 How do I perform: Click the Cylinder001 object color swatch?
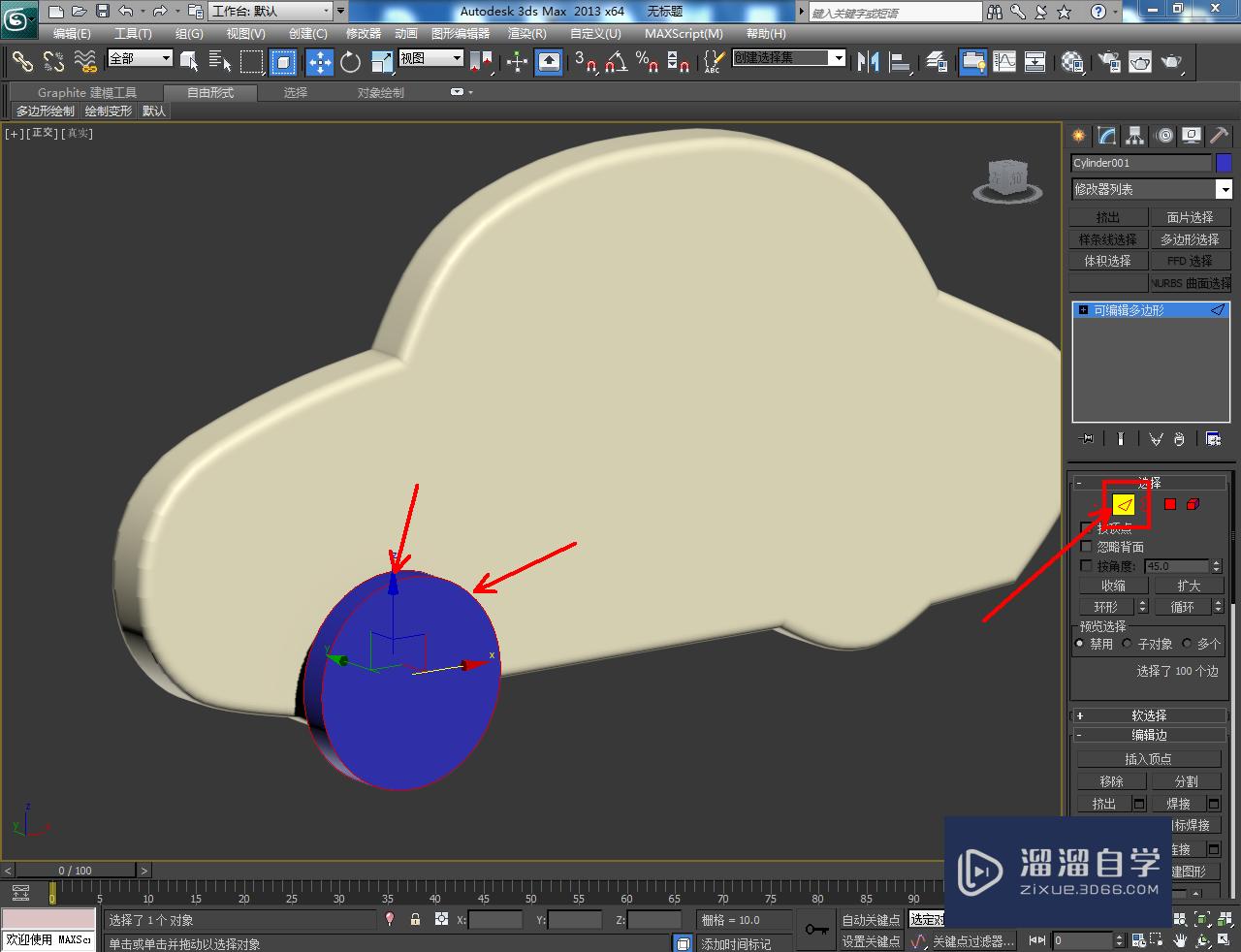click(x=1224, y=163)
